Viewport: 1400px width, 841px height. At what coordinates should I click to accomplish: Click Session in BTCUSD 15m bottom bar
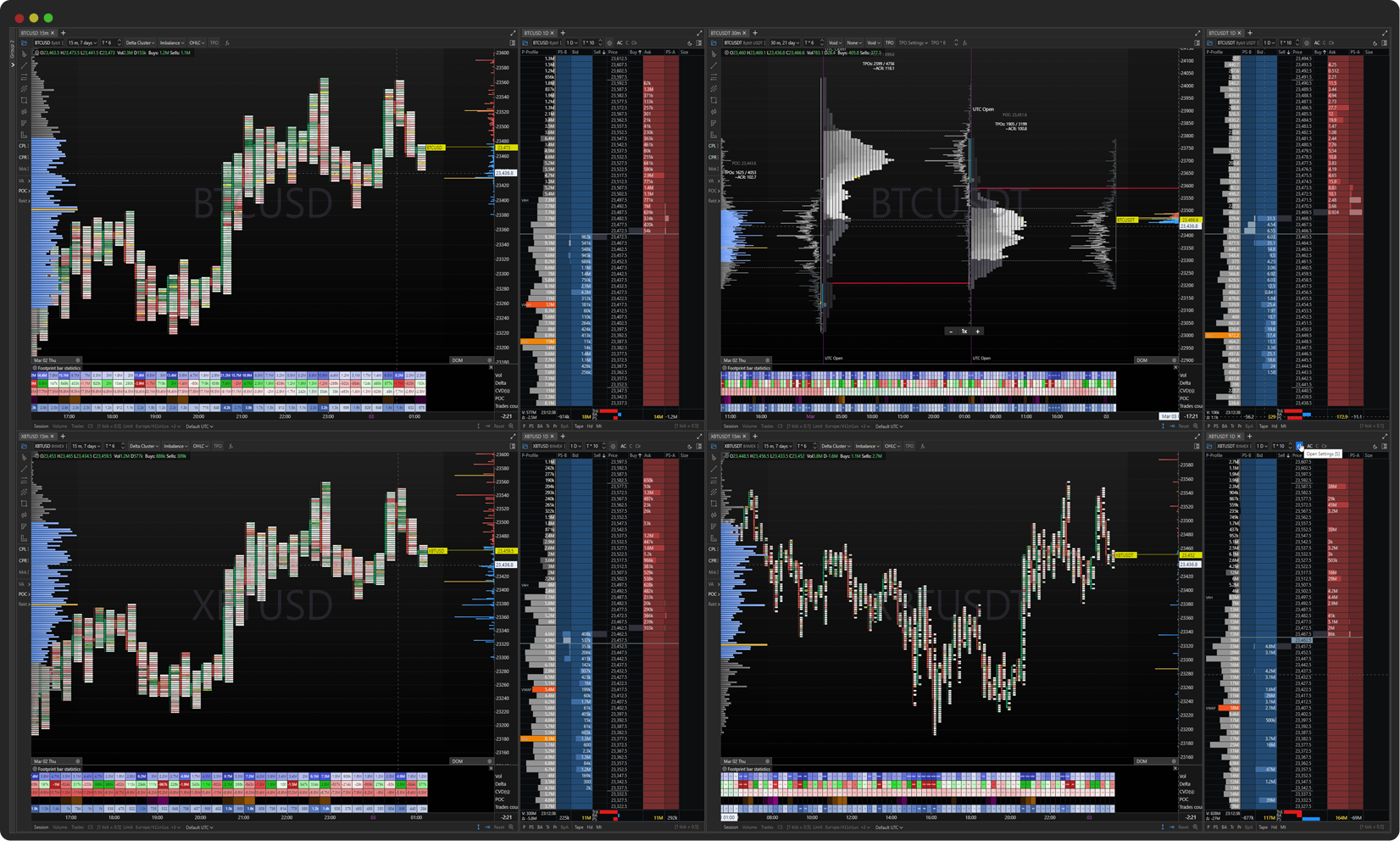point(41,426)
